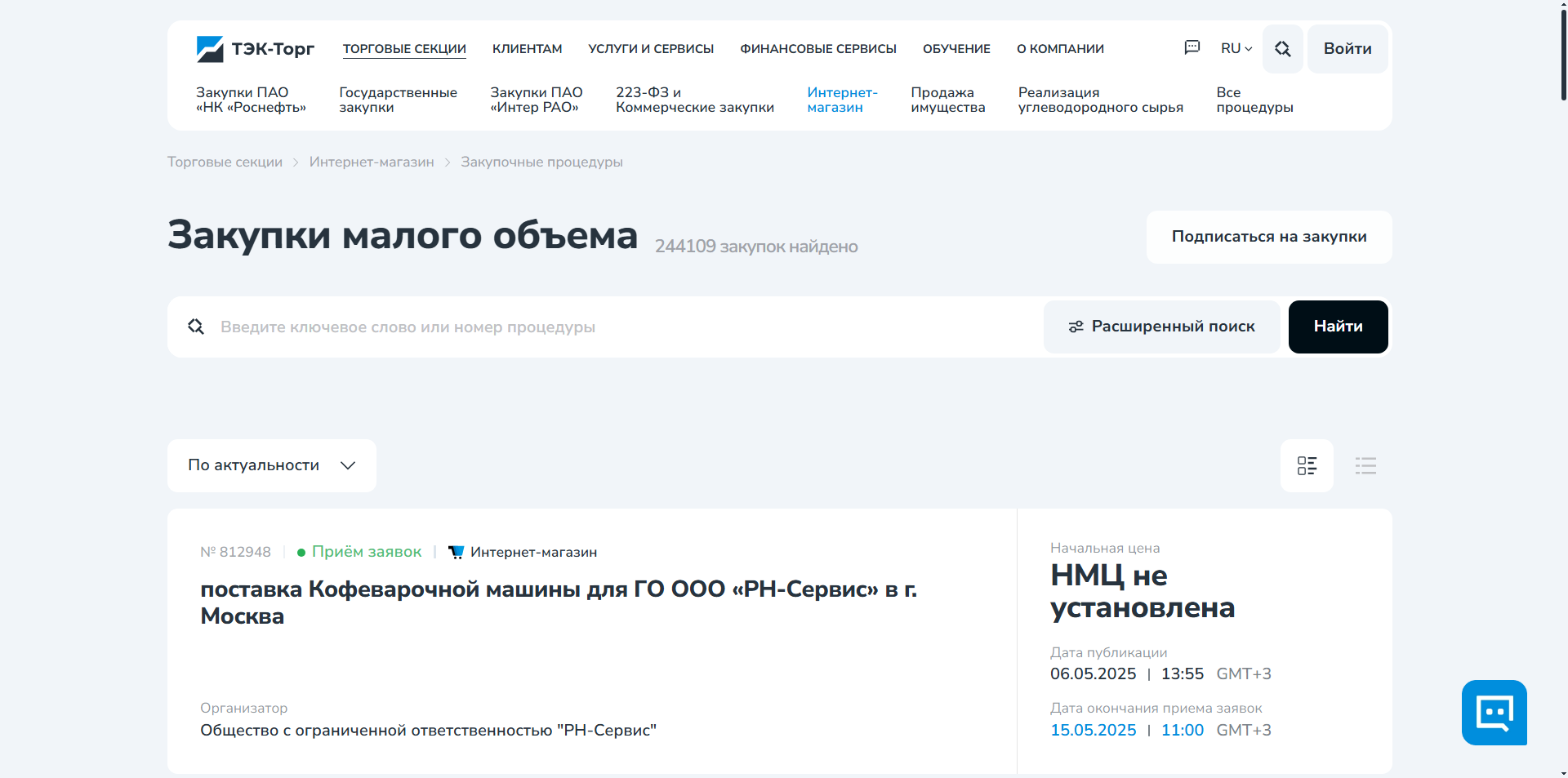Click the ТЭК-Торг logo
Image resolution: width=1568 pixels, height=778 pixels.
click(255, 49)
